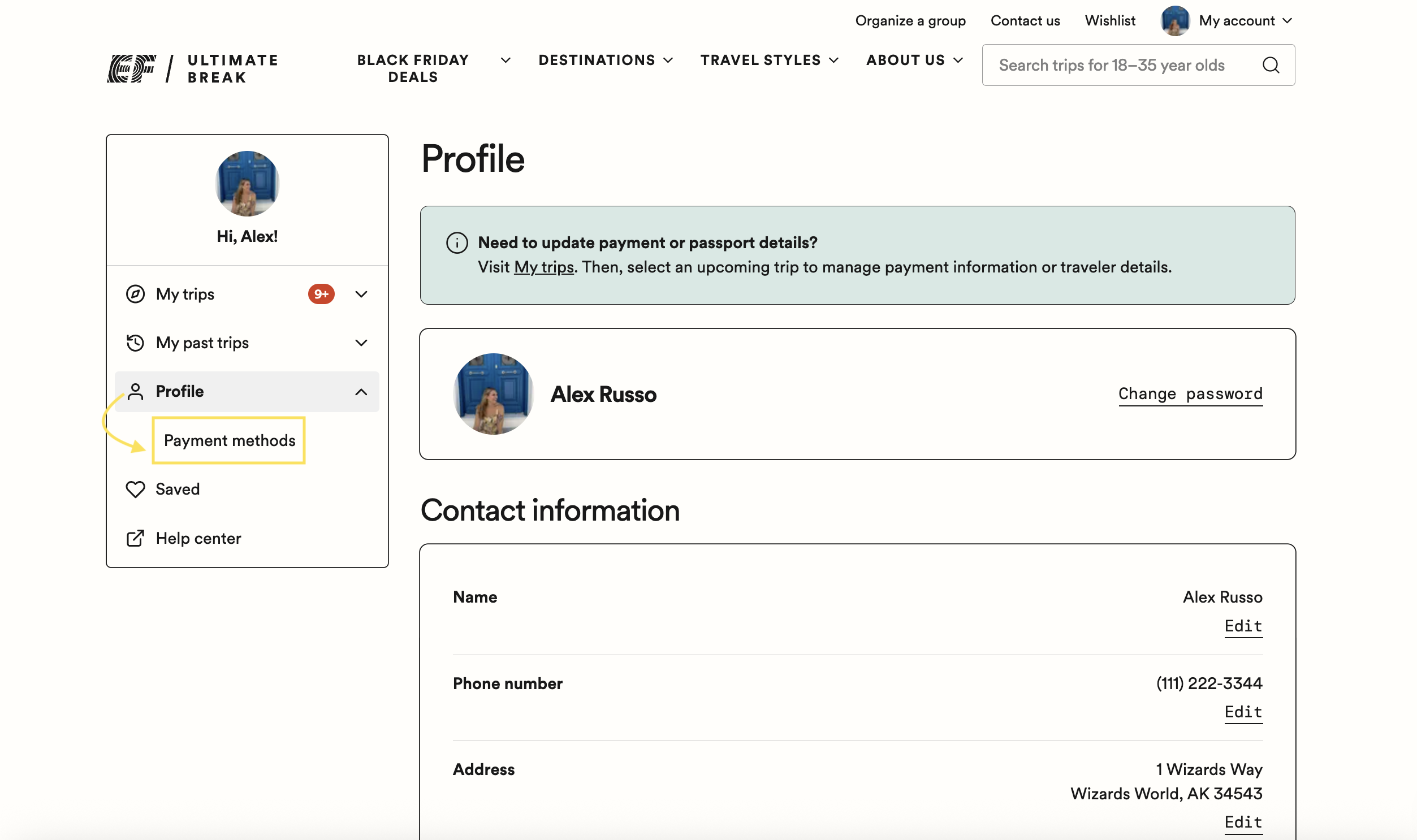Expand the My past trips section
Viewport: 1417px width, 840px height.
pos(361,343)
